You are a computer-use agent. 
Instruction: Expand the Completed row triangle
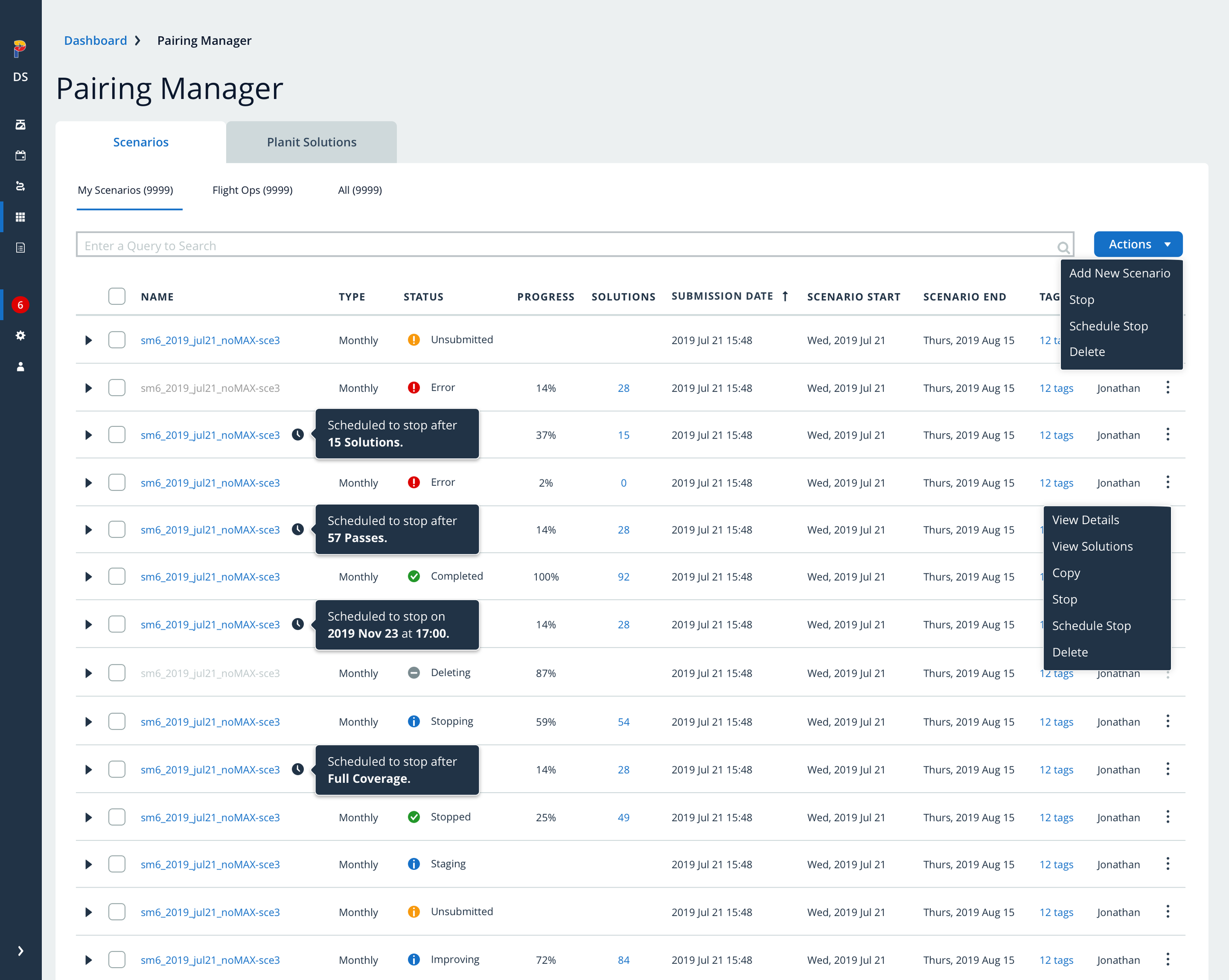click(x=88, y=576)
